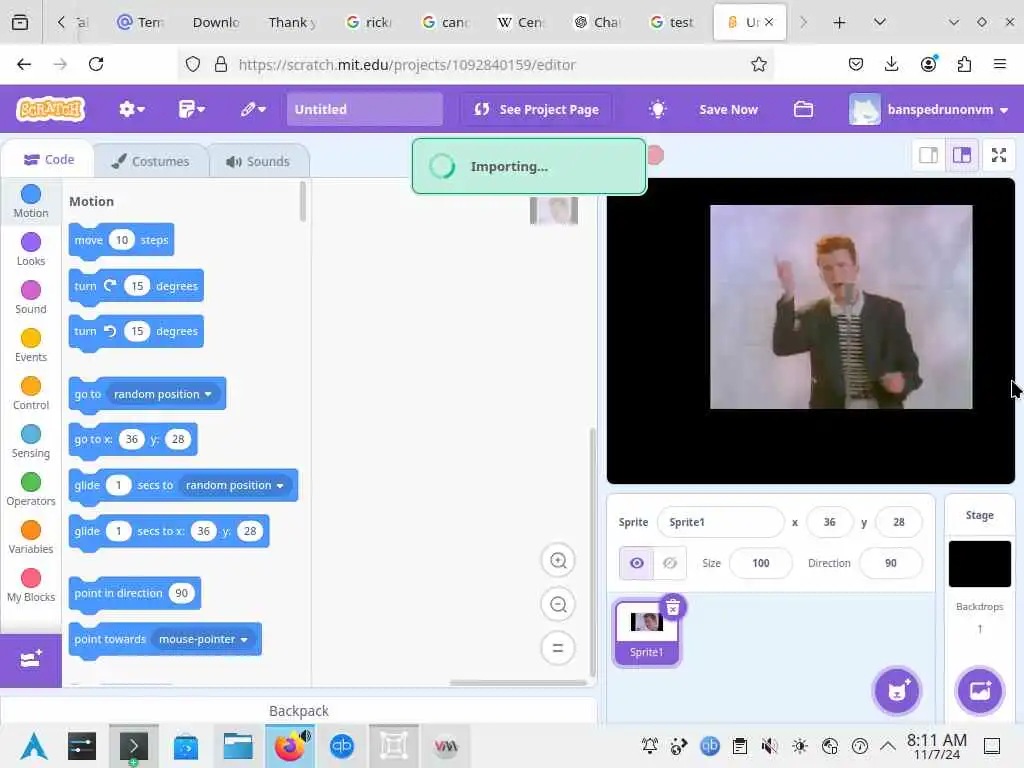Edit the Untitled project title field
1024x768 pixels.
click(364, 109)
